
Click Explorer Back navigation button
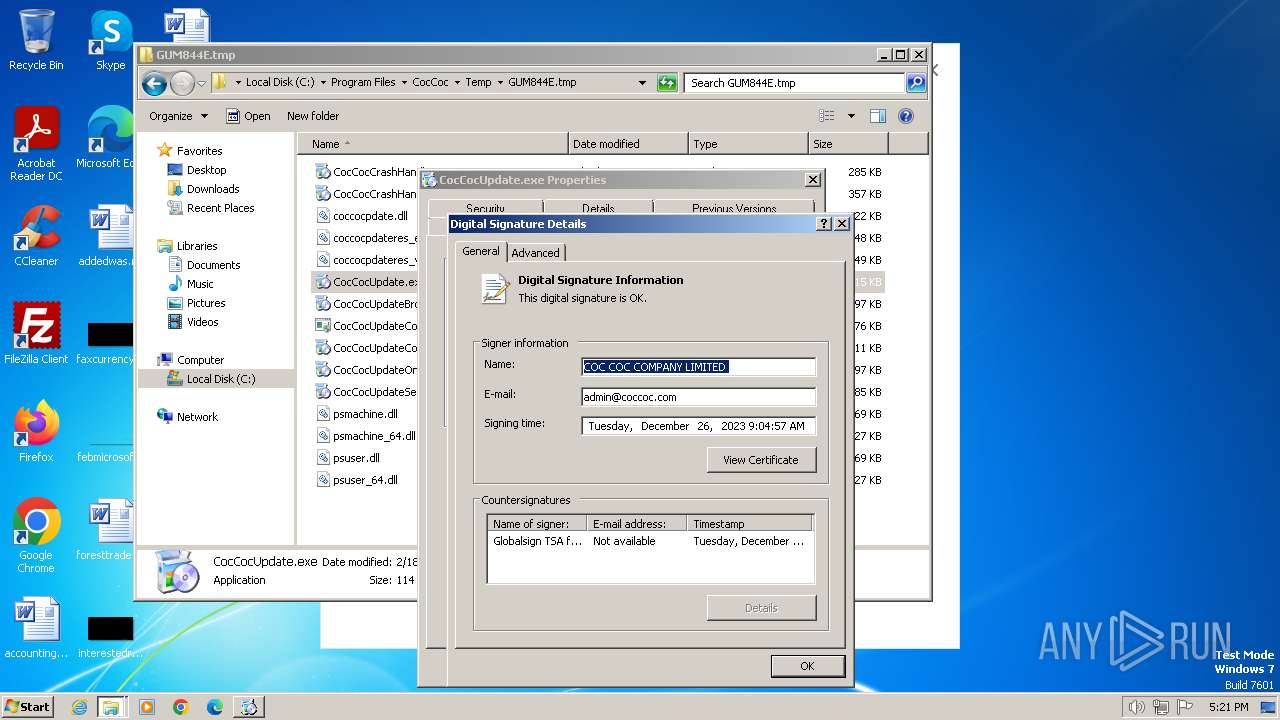click(154, 83)
